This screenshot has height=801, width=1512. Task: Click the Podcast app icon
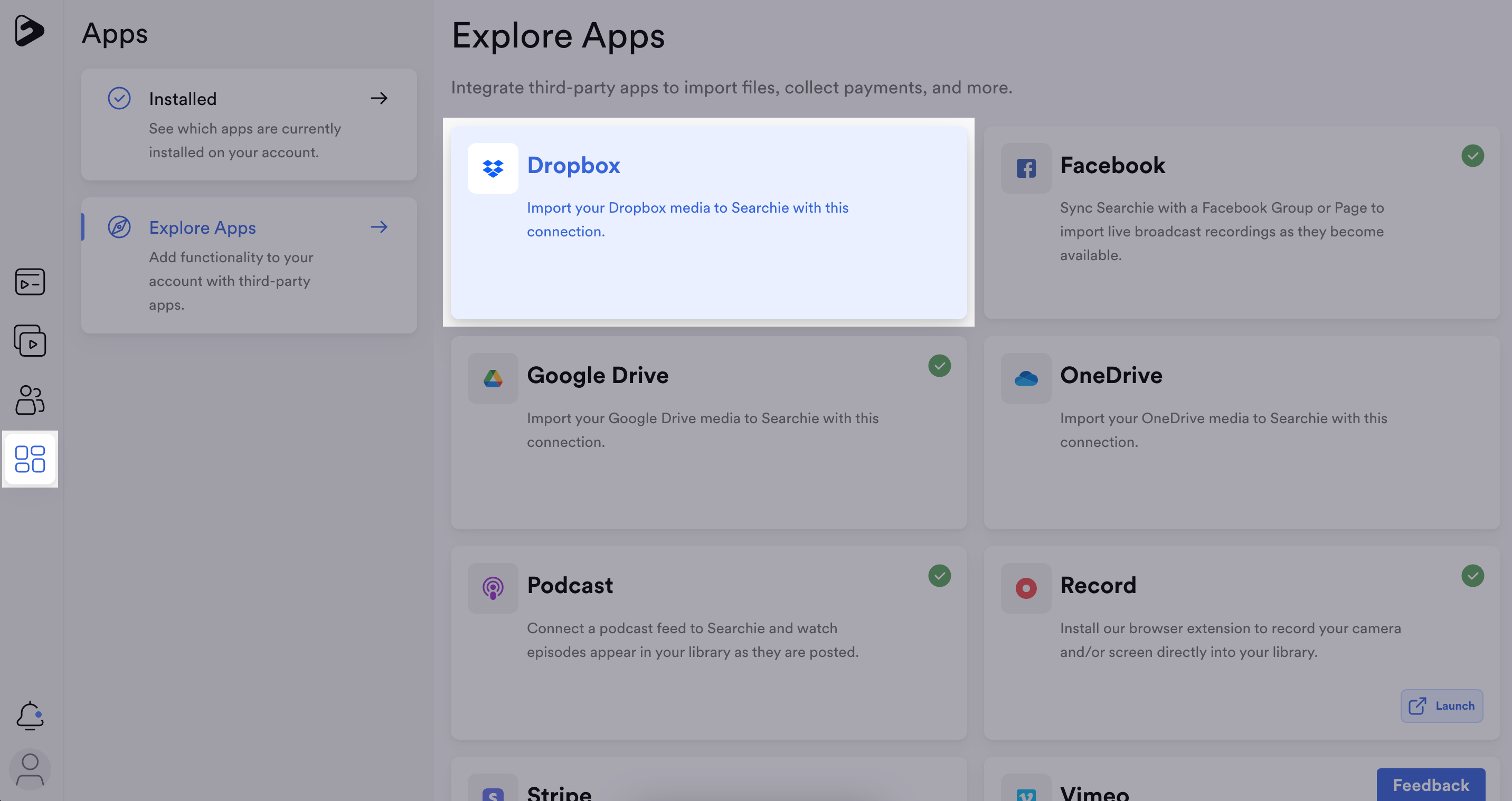[493, 588]
